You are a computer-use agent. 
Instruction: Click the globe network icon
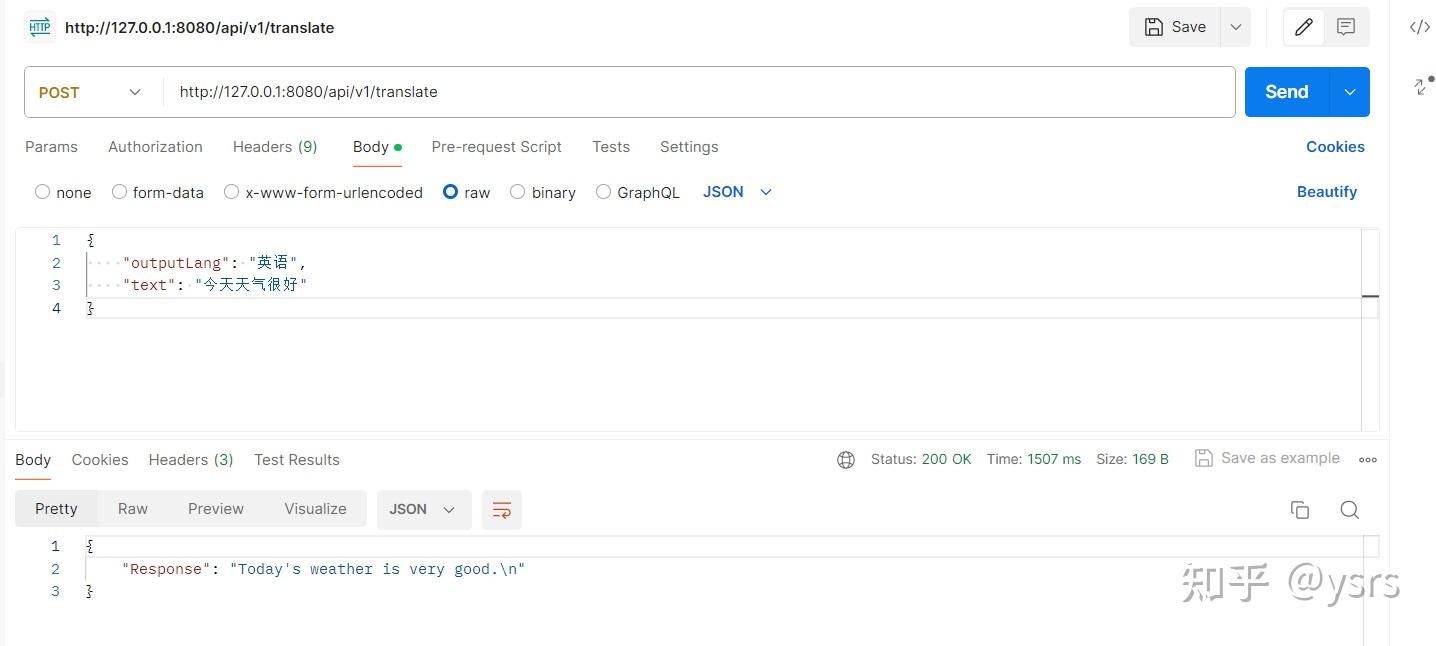[x=846, y=460]
